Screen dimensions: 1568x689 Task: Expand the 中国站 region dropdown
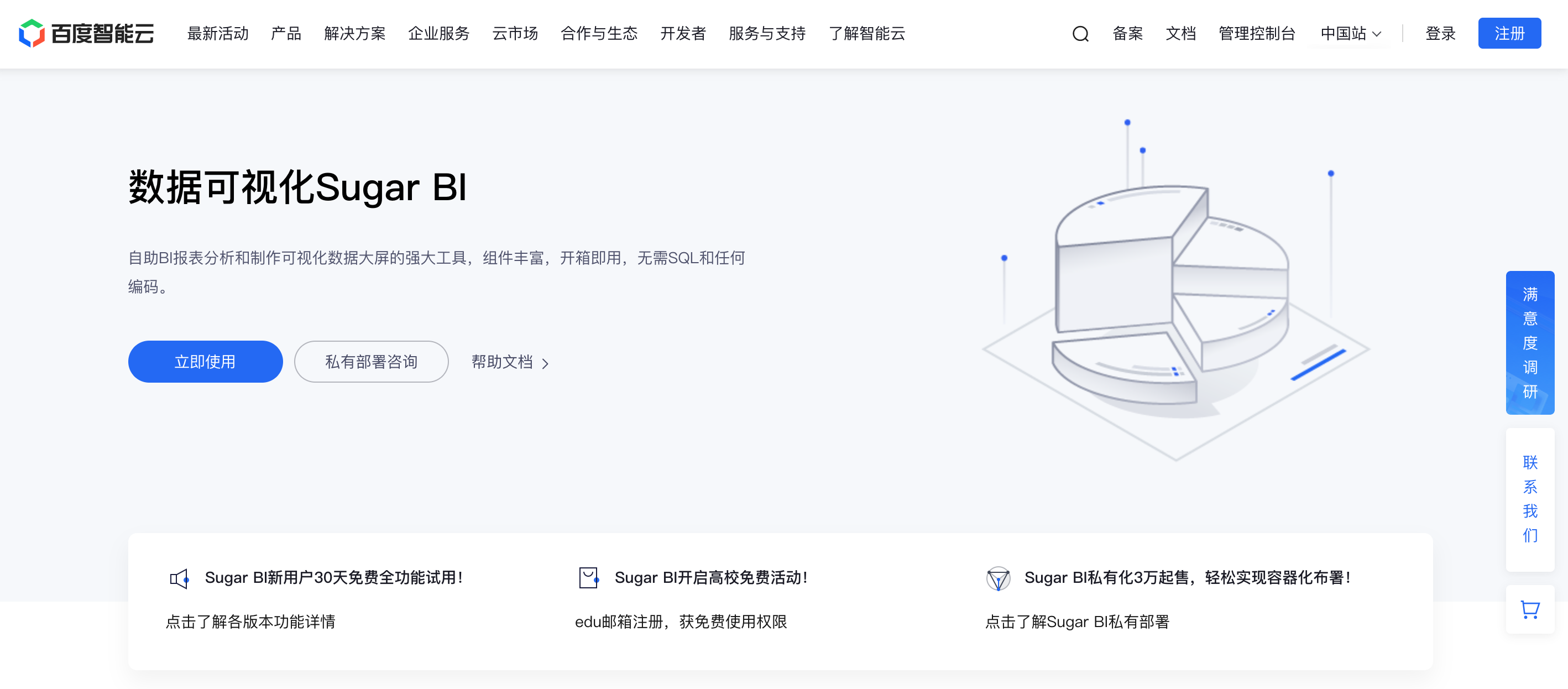tap(1350, 34)
